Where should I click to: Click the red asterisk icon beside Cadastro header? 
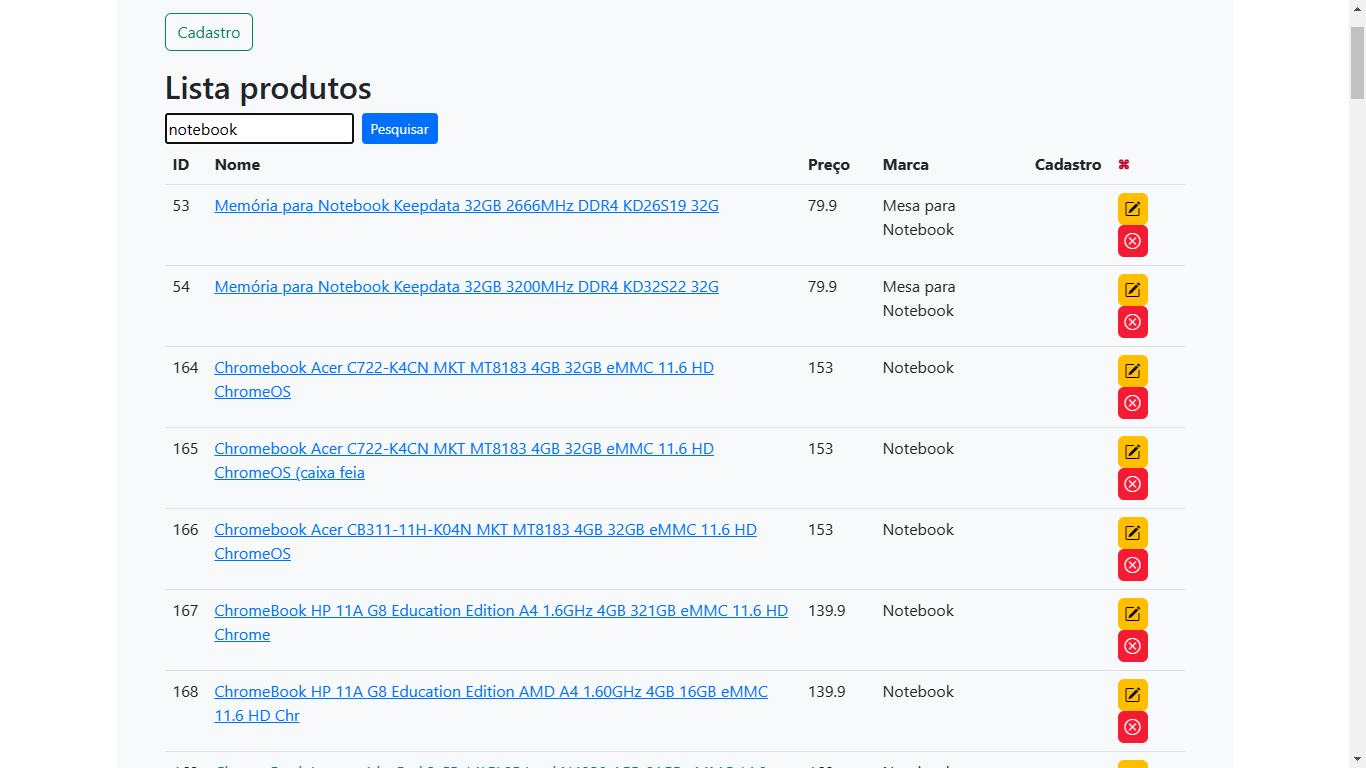pos(1124,164)
